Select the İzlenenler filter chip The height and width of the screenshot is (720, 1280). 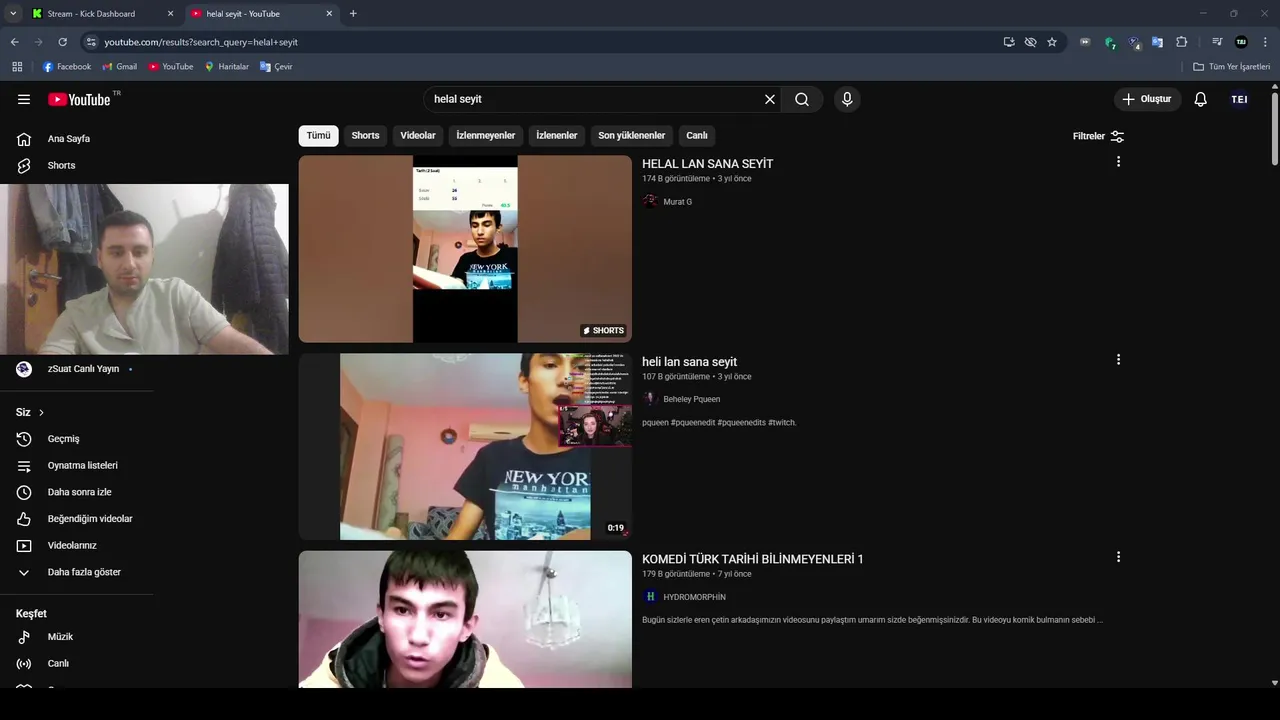coord(557,135)
